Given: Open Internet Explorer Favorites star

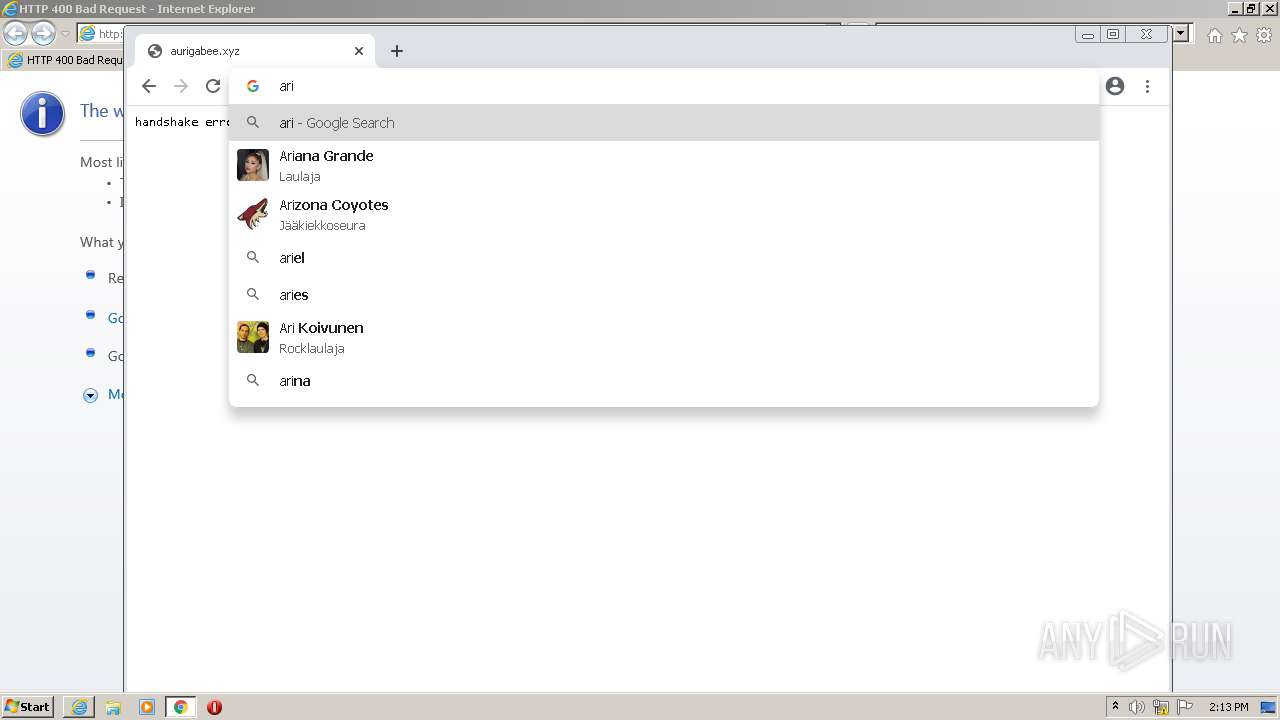Looking at the screenshot, I should coord(1239,35).
